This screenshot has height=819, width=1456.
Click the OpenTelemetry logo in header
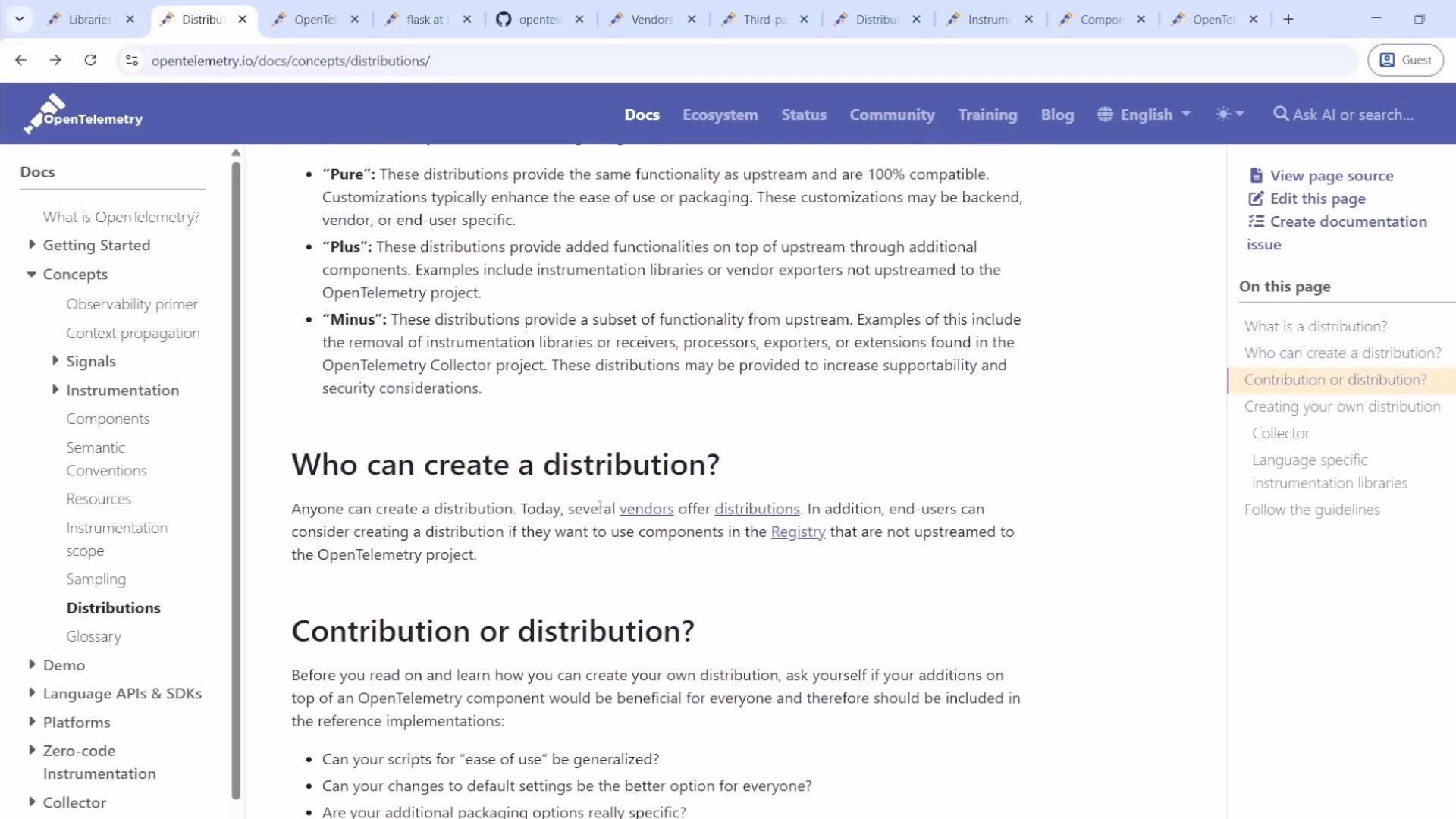point(83,115)
